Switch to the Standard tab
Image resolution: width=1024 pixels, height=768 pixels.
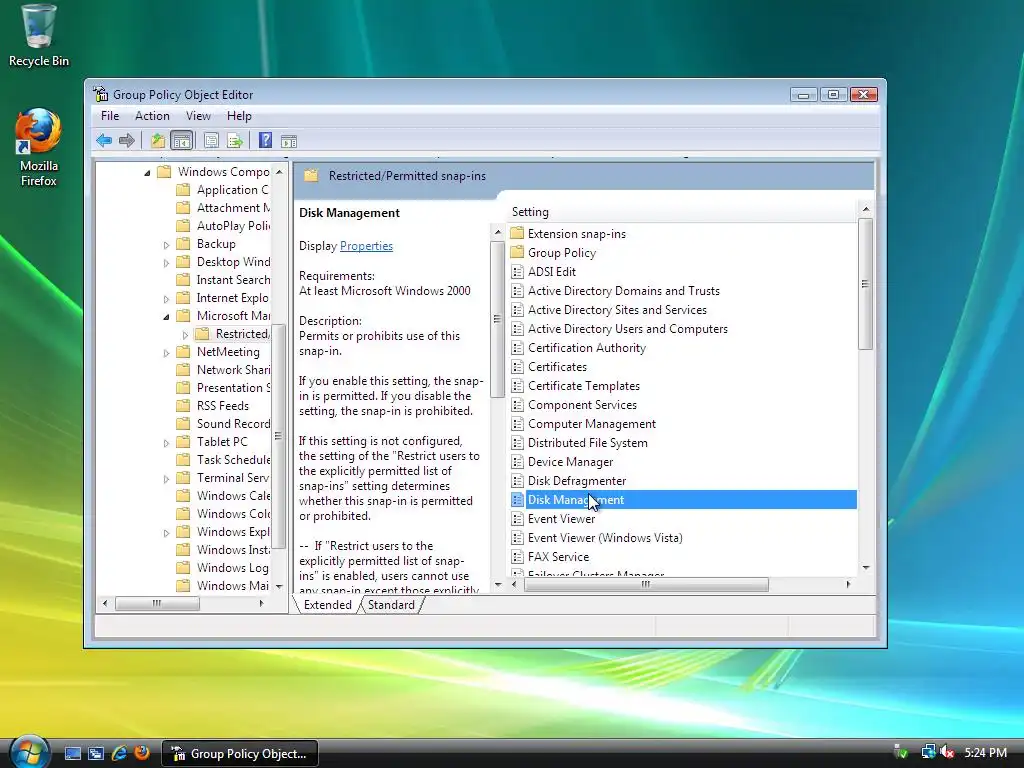[x=391, y=605]
